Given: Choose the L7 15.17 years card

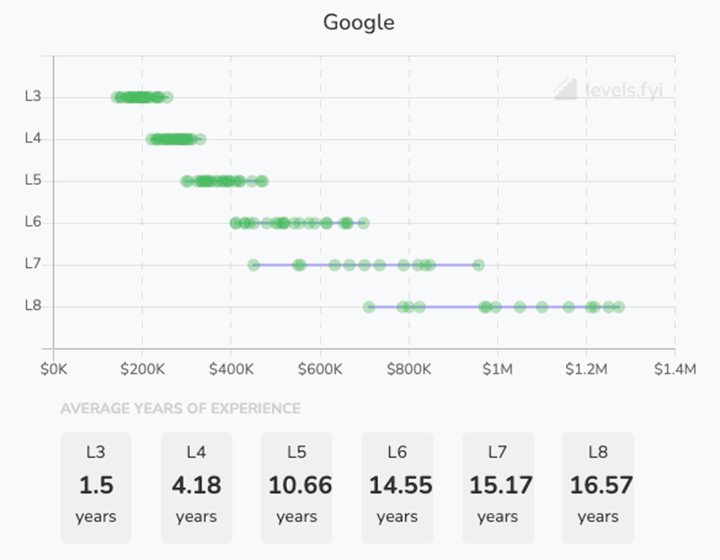Looking at the screenshot, I should pos(497,487).
